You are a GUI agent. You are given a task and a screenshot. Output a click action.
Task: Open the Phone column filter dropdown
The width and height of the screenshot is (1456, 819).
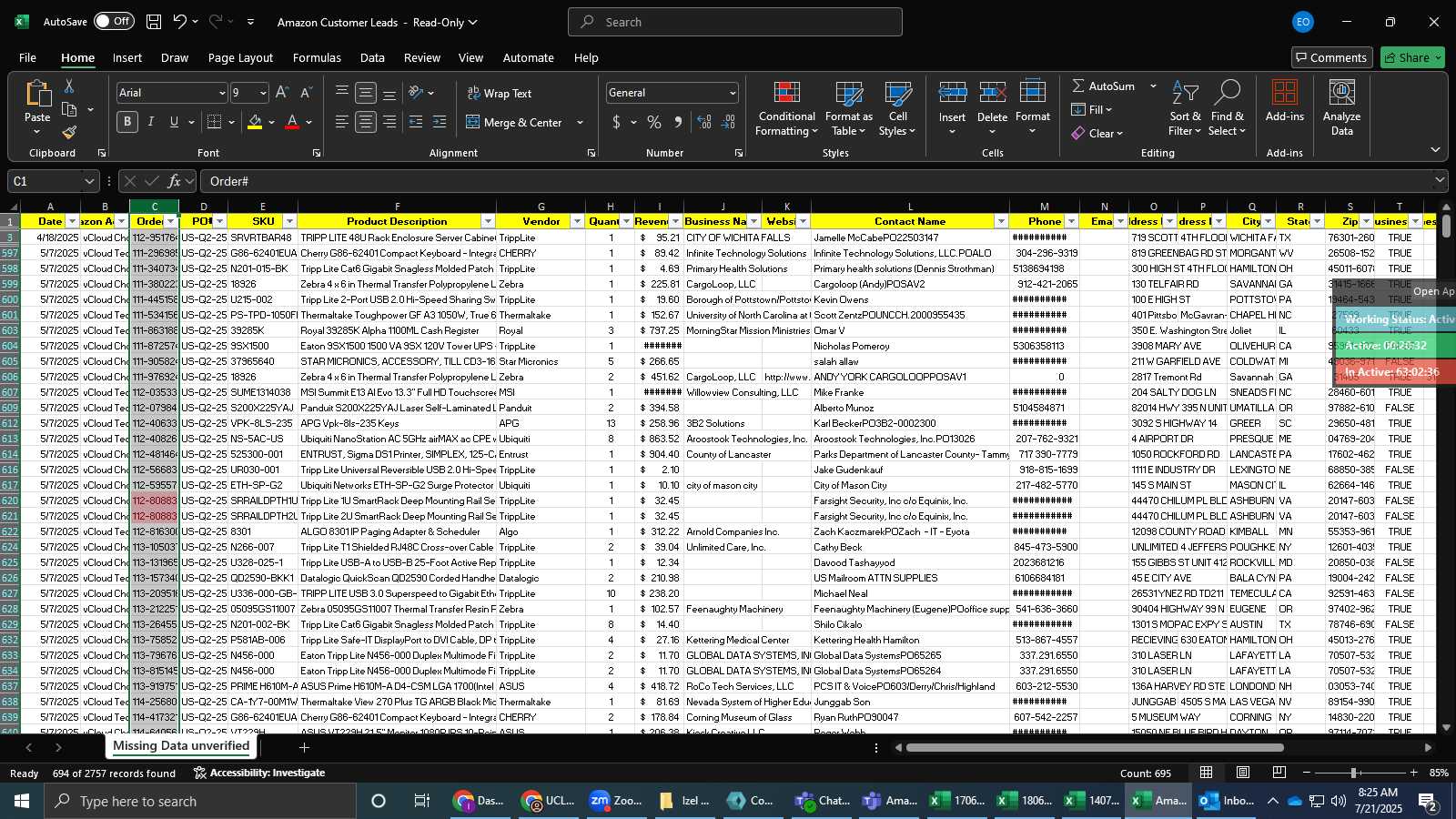(1071, 221)
